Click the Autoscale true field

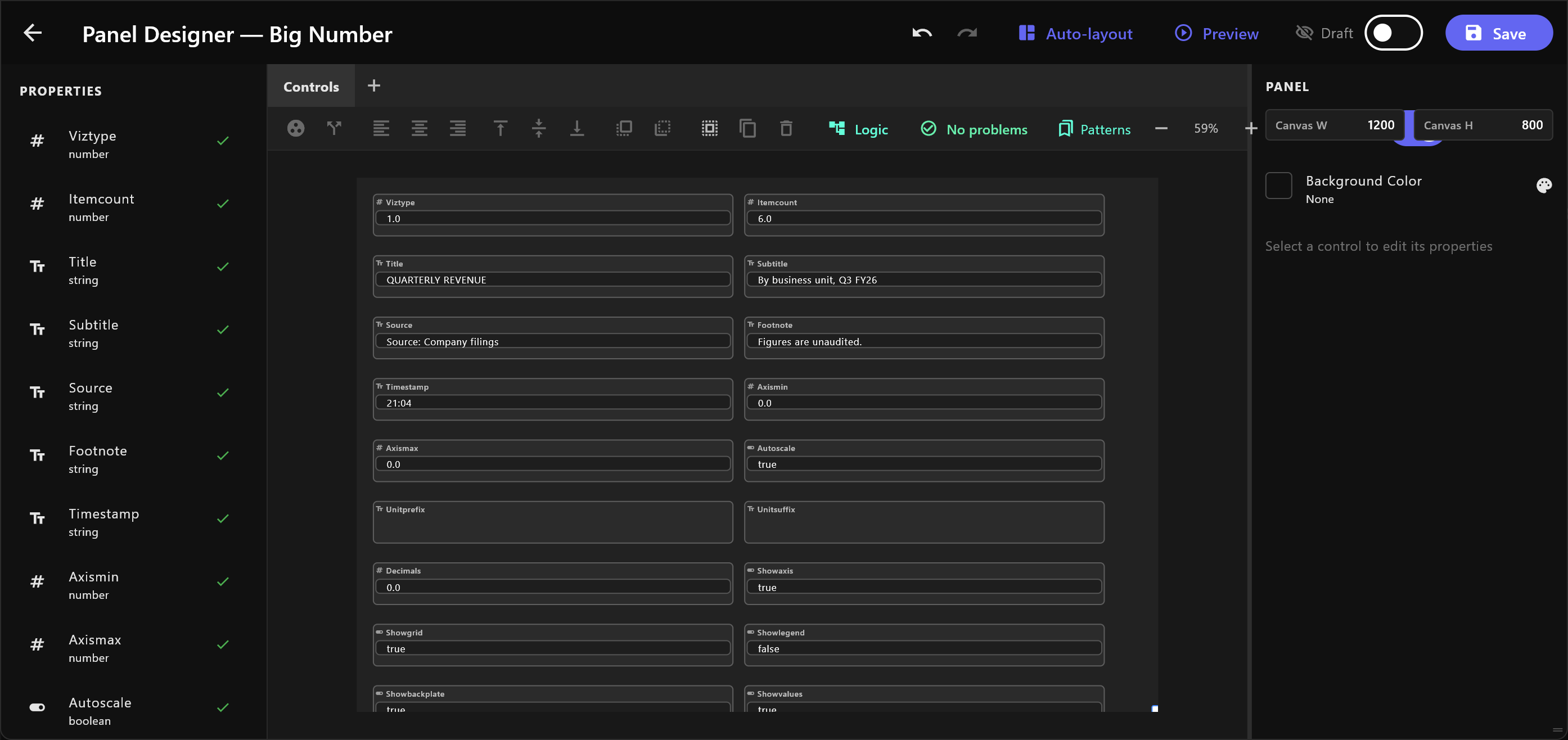pos(924,464)
